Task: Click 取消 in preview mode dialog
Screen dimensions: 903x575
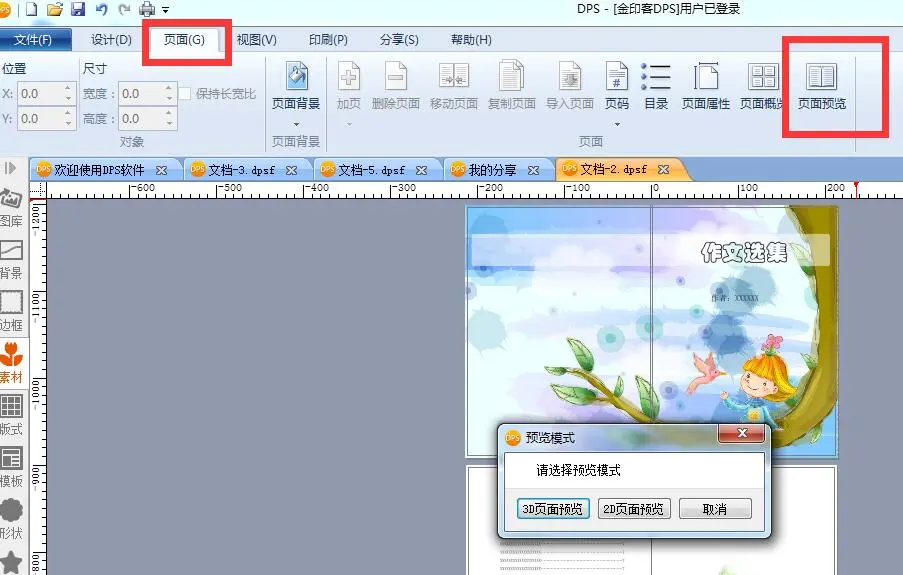Action: coord(715,509)
